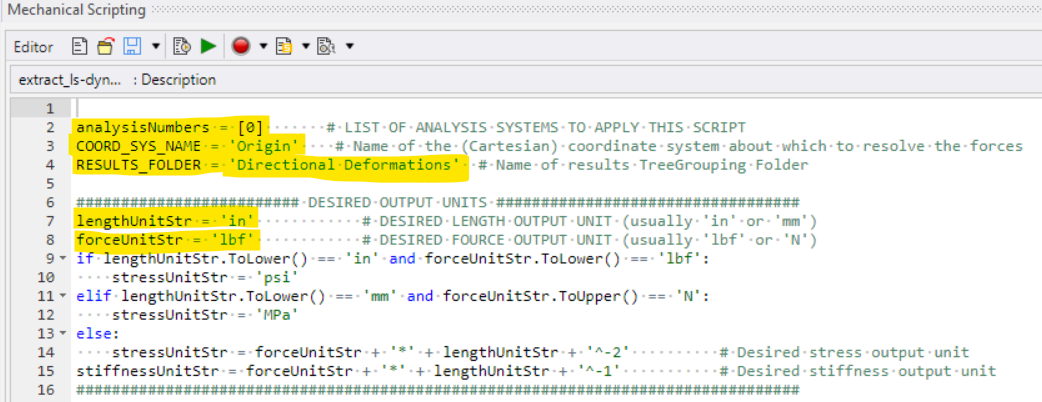Start recording with the red circle button
The width and height of the screenshot is (1042, 402).
click(x=241, y=47)
